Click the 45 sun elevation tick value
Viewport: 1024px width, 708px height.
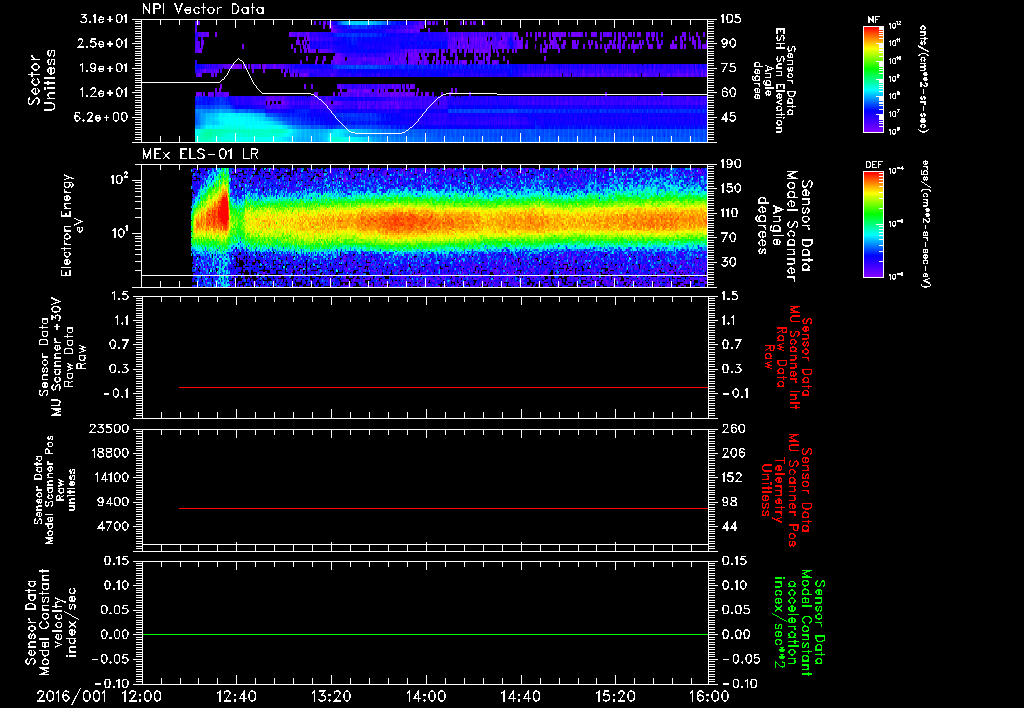pyautogui.click(x=728, y=117)
